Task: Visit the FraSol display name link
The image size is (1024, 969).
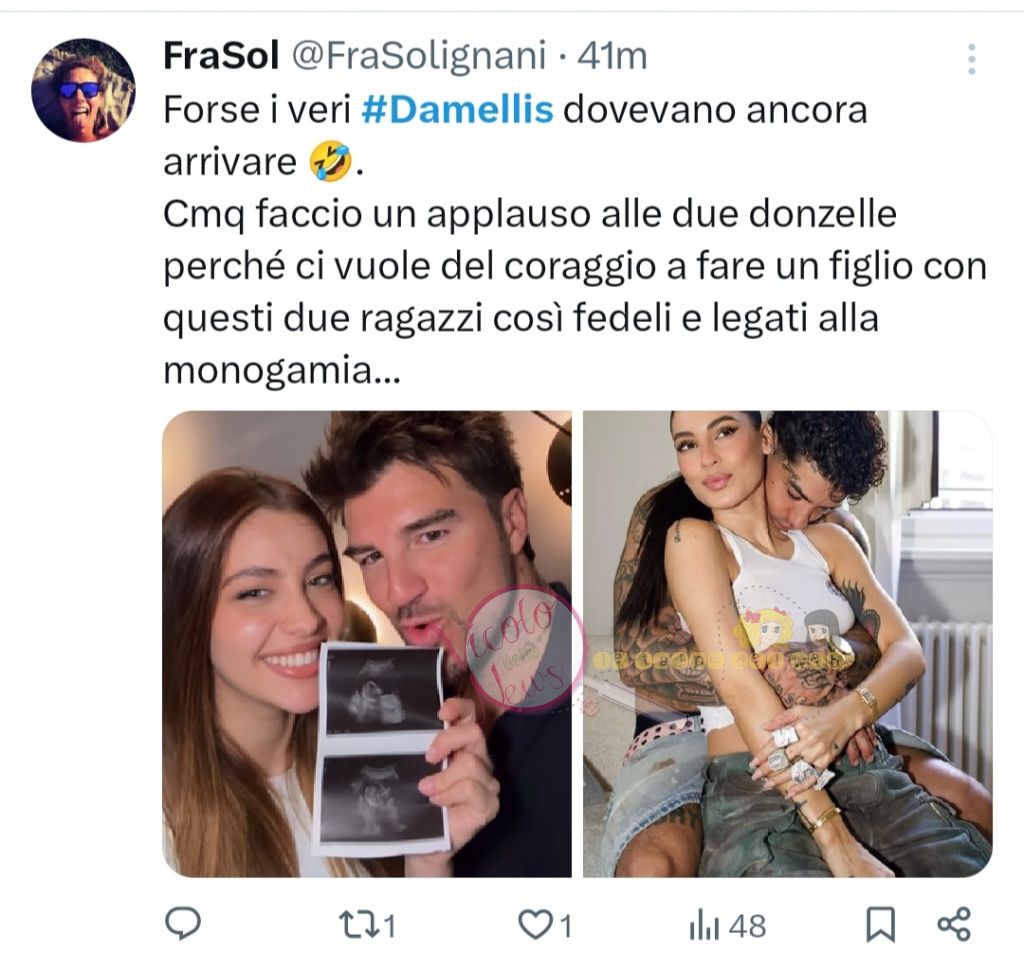Action: point(221,56)
